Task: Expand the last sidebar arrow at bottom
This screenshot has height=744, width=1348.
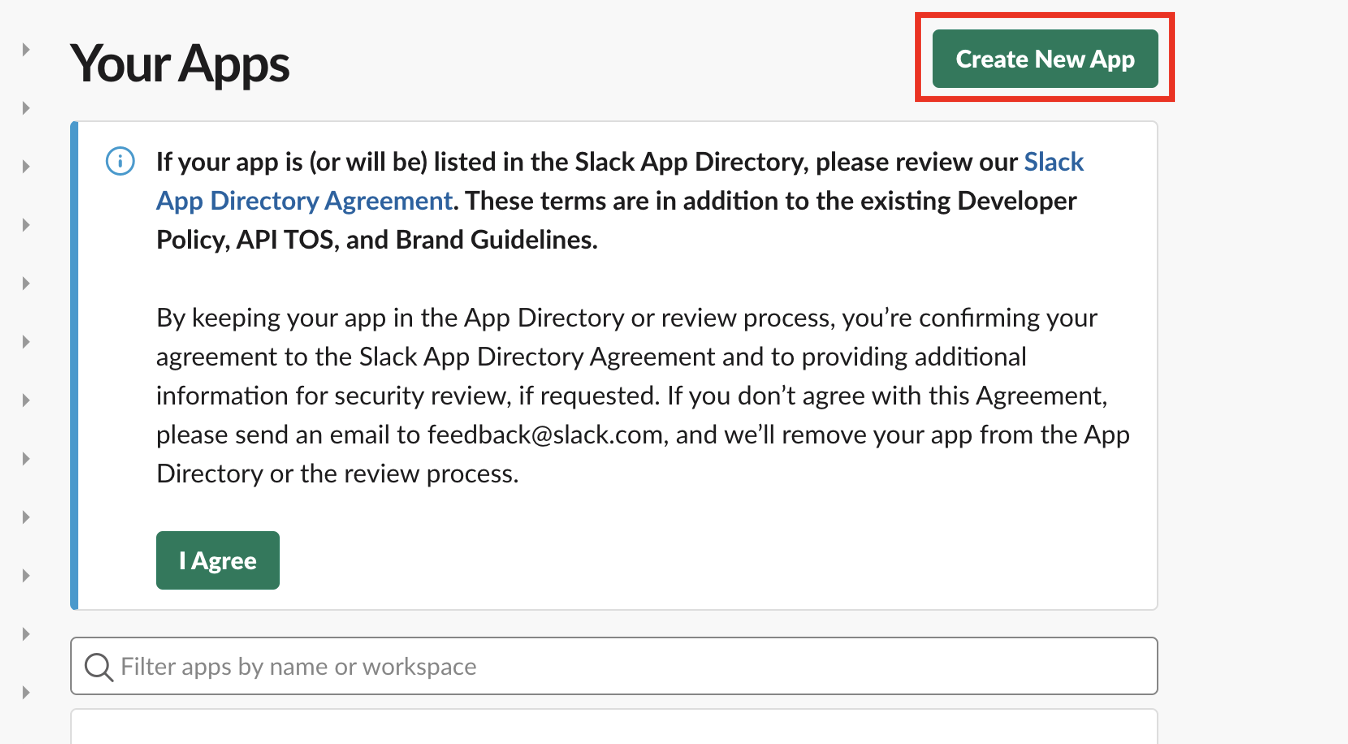Action: pos(27,692)
